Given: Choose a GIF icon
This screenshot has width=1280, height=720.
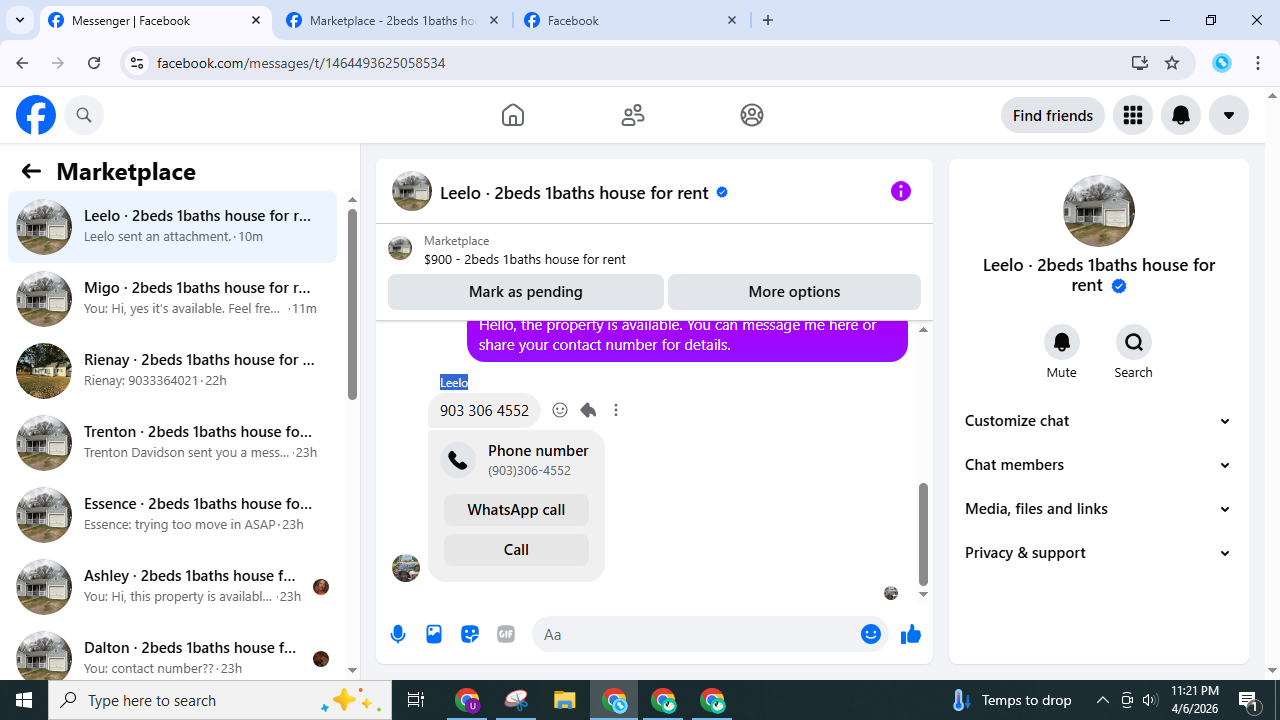Looking at the screenshot, I should click(506, 634).
